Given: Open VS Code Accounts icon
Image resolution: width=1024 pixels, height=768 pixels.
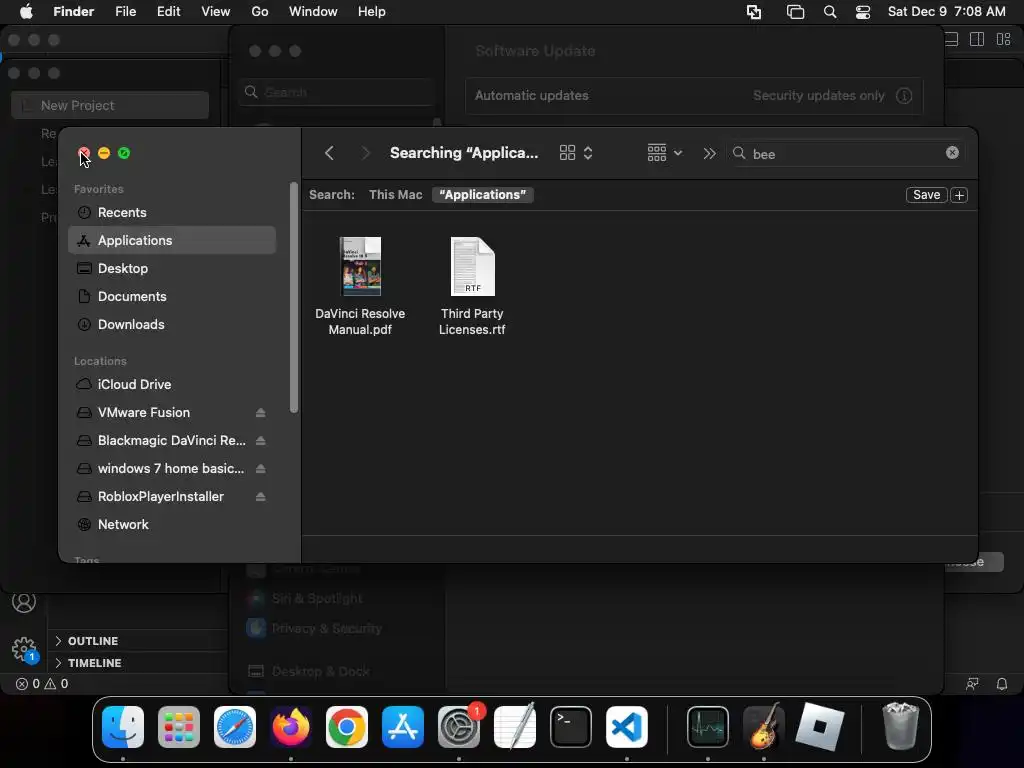Looking at the screenshot, I should coord(24,602).
